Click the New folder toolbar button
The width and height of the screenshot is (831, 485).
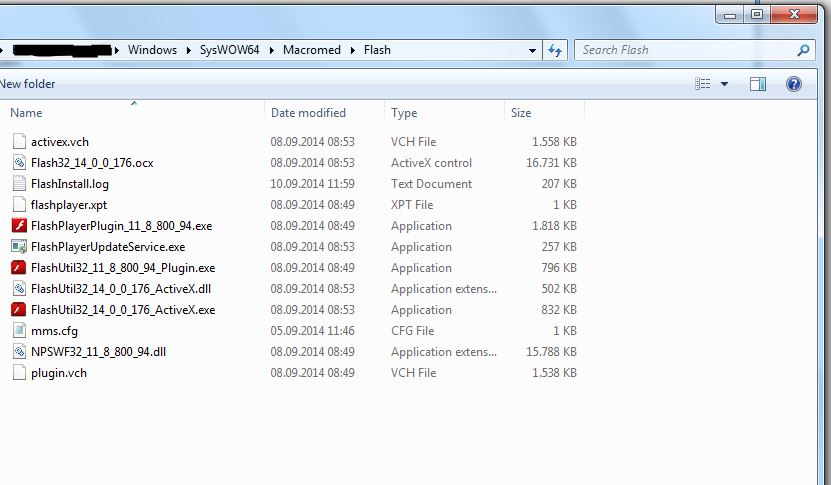tap(26, 84)
